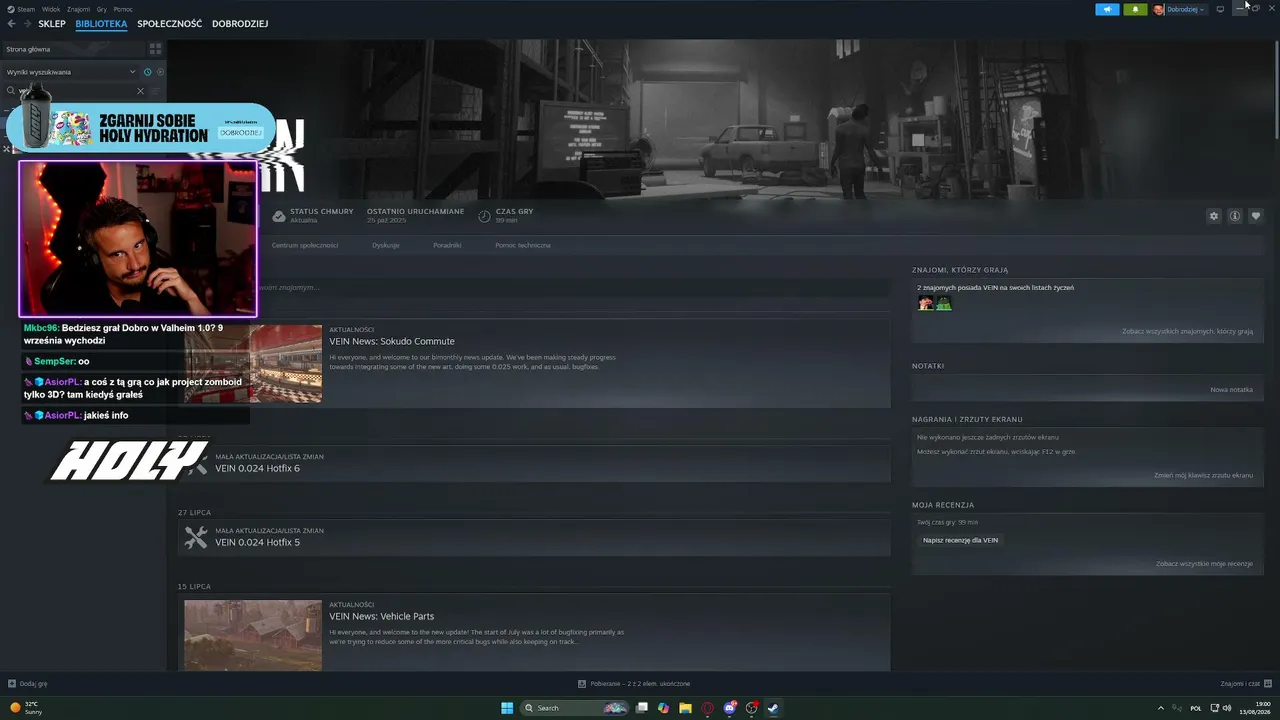Open advanced search filter options
Viewport: 1280px width, 720px height.
(155, 91)
